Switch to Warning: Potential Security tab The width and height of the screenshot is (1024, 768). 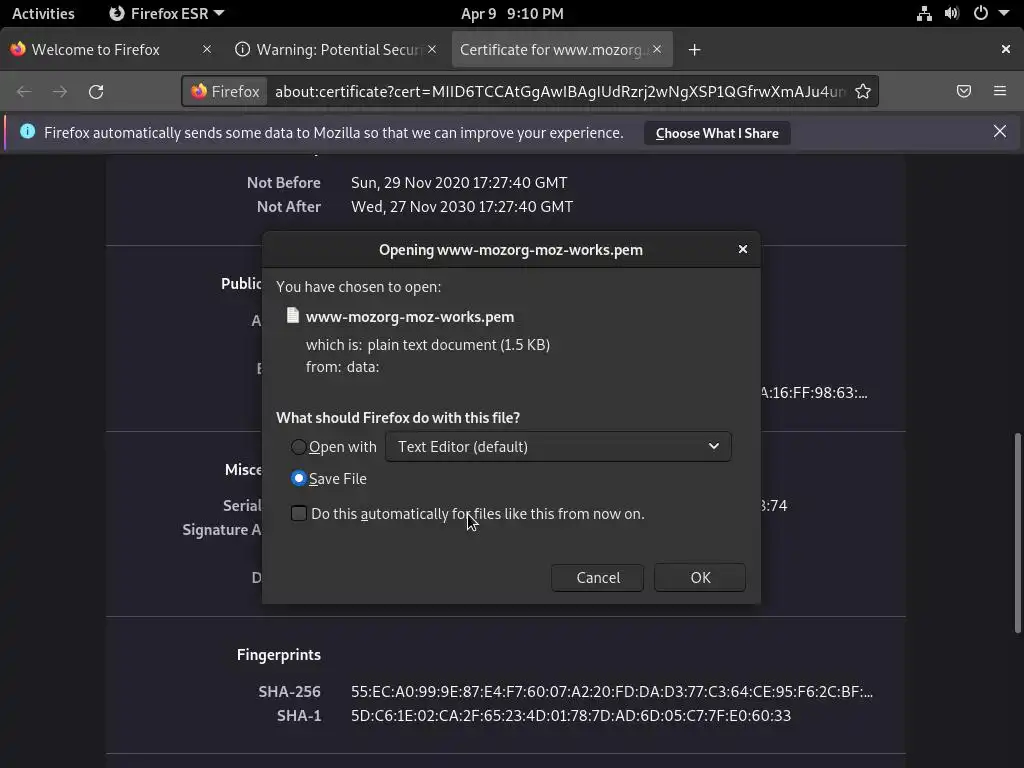coord(339,50)
